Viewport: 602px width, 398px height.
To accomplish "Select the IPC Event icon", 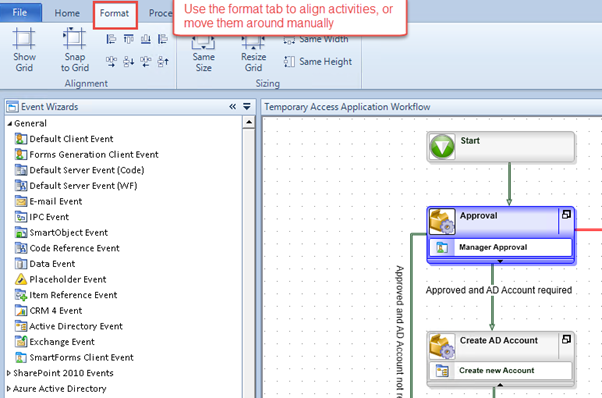I will 21,217.
